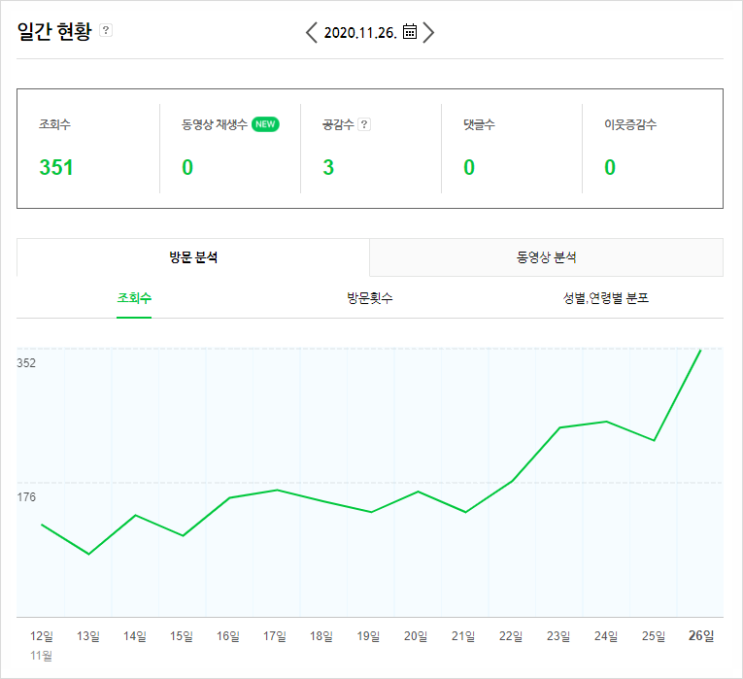Switch to 동영상 분석 tab
The height and width of the screenshot is (679, 743).
pyautogui.click(x=546, y=257)
